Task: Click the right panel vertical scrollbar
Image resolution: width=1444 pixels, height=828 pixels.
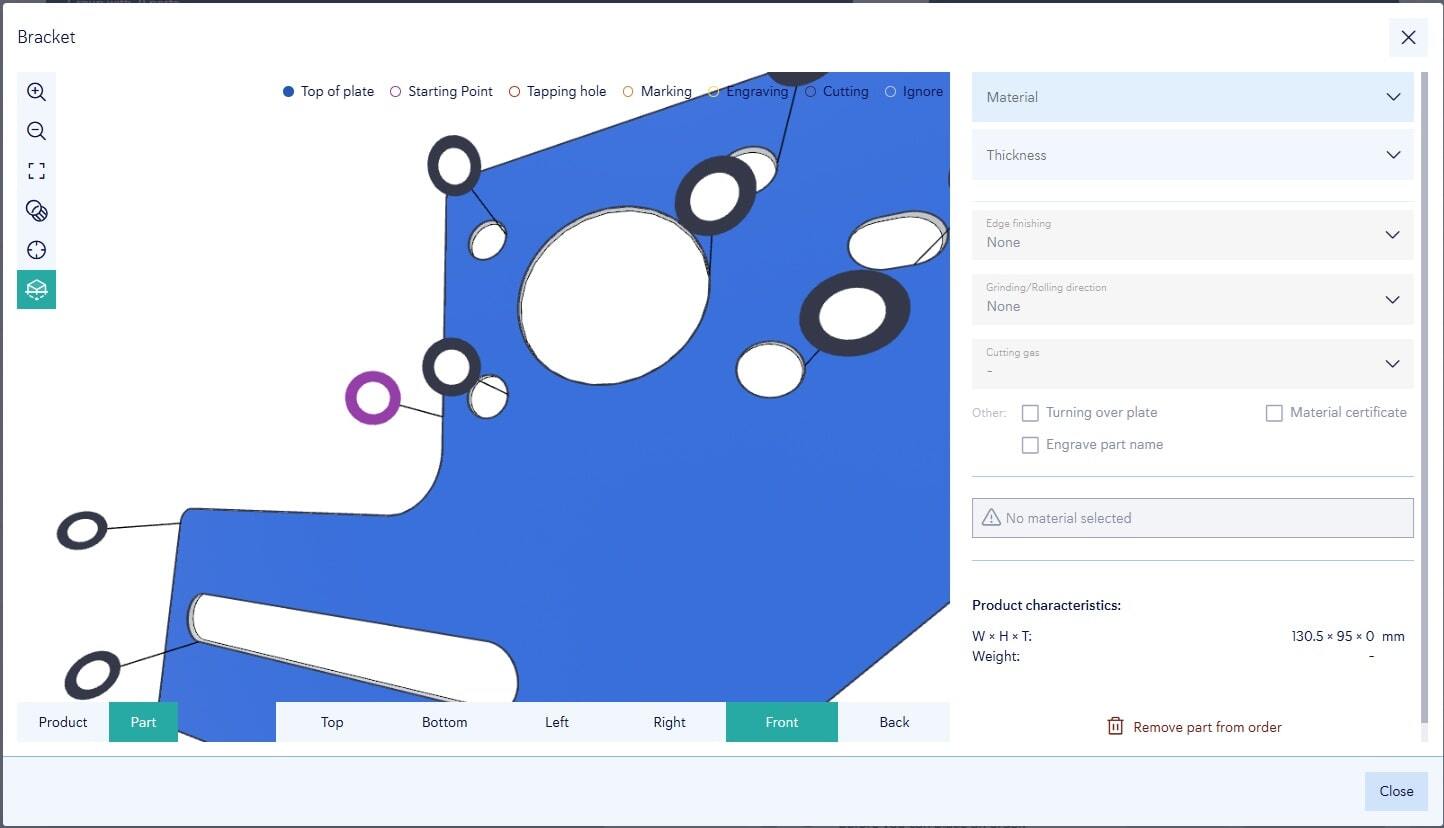Action: point(1424,400)
